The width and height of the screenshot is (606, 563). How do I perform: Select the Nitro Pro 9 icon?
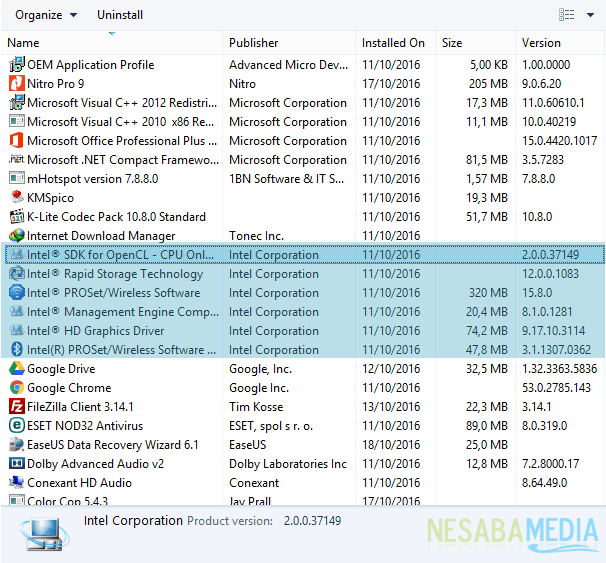point(17,83)
